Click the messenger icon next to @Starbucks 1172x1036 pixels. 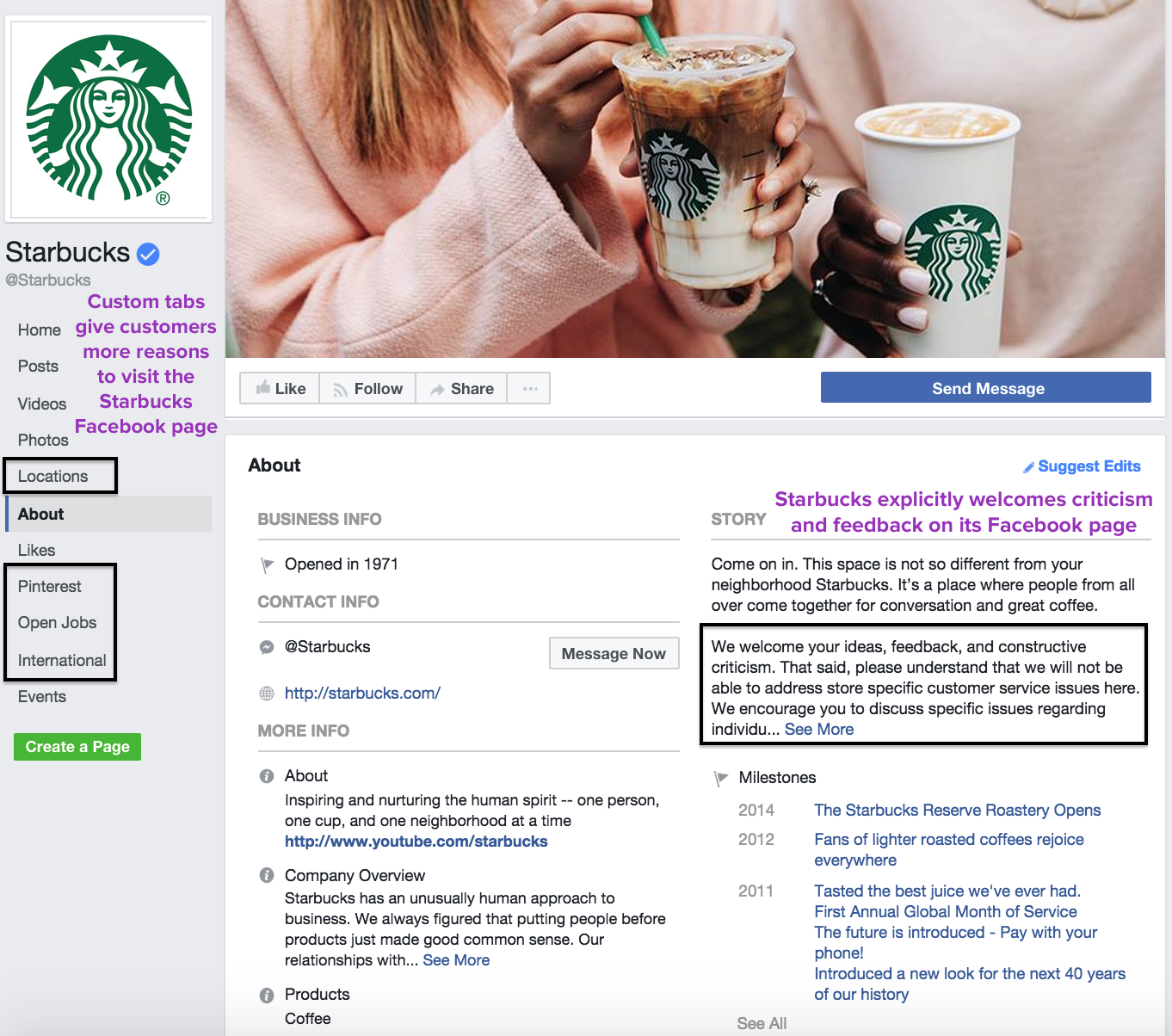coord(267,647)
